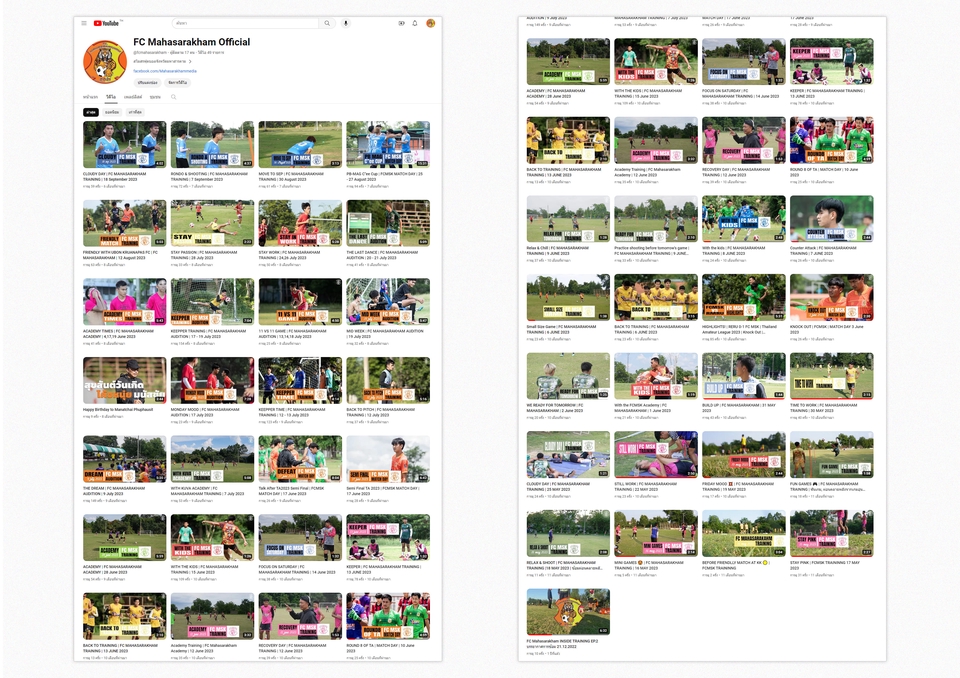960x678 pixels.
Task: Open MOVE TO SEP video thumbnail
Action: pos(300,145)
